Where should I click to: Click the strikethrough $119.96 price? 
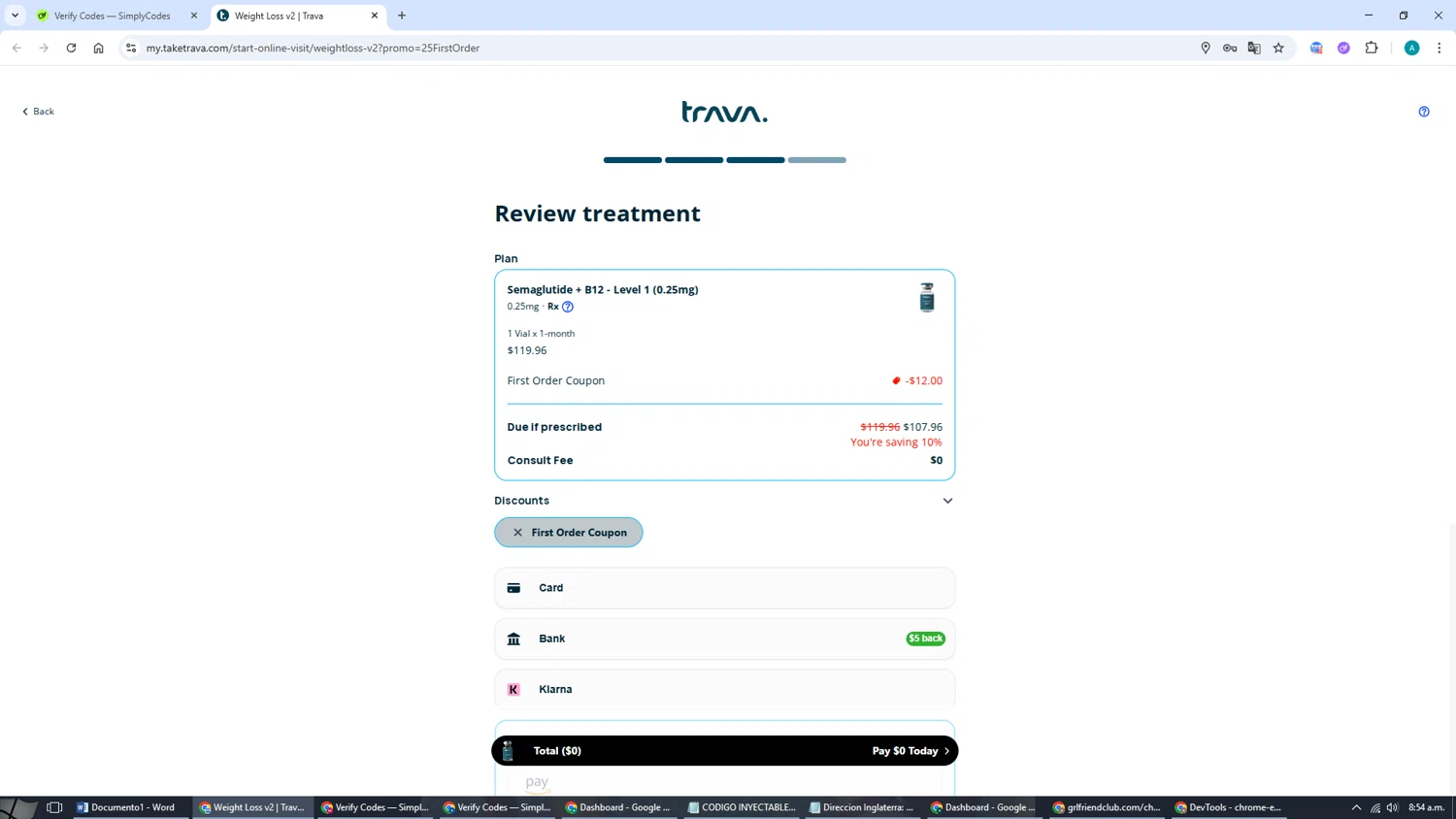coord(879,427)
